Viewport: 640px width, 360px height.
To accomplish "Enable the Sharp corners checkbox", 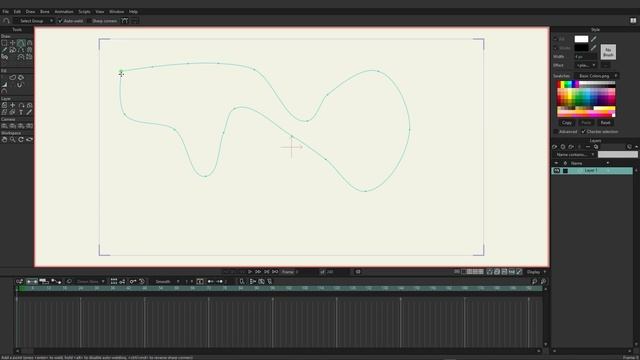I will coord(89,21).
